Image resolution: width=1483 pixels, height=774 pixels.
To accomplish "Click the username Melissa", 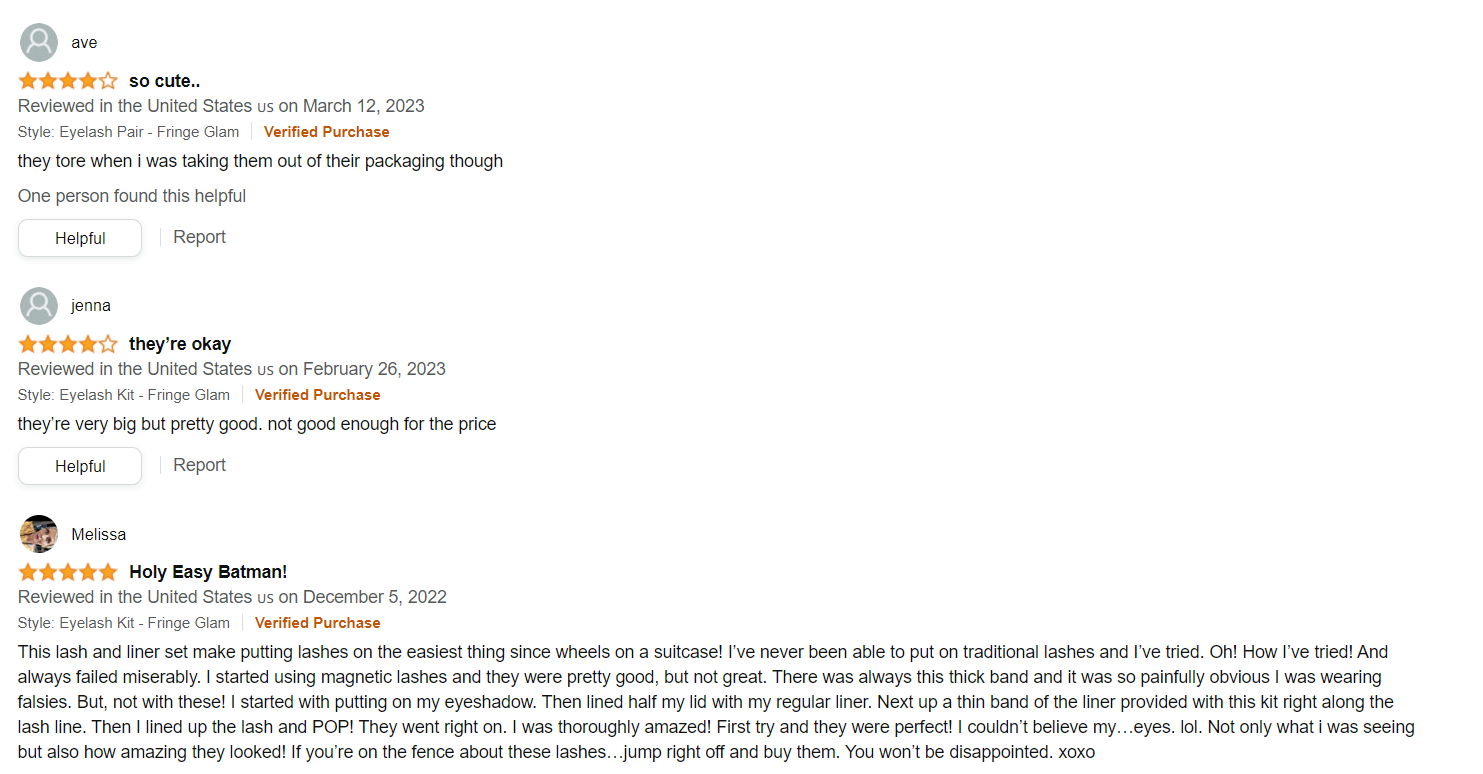I will [99, 535].
